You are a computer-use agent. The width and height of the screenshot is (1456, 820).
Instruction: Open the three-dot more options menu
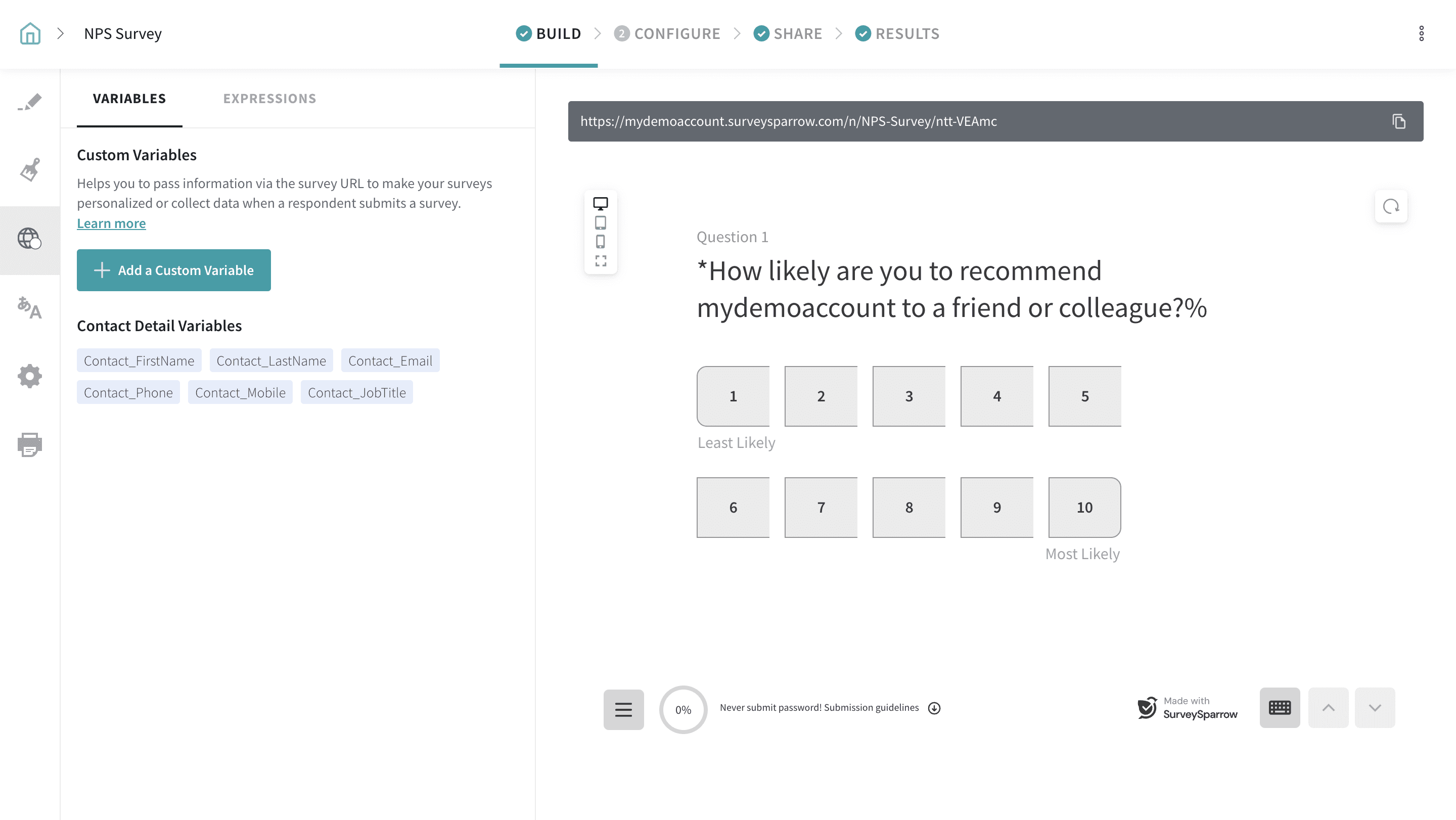click(1421, 33)
